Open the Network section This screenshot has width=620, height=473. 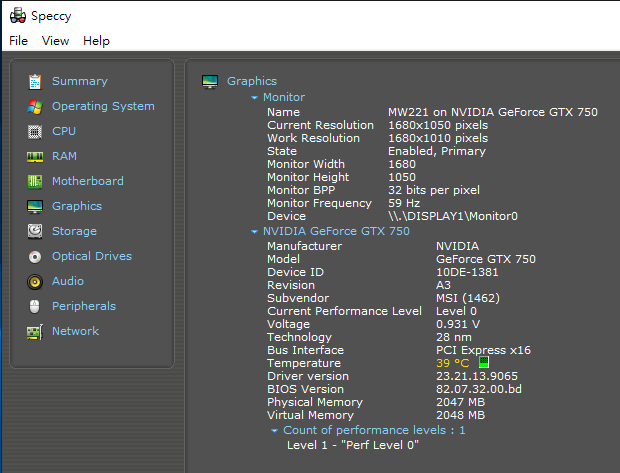(76, 331)
